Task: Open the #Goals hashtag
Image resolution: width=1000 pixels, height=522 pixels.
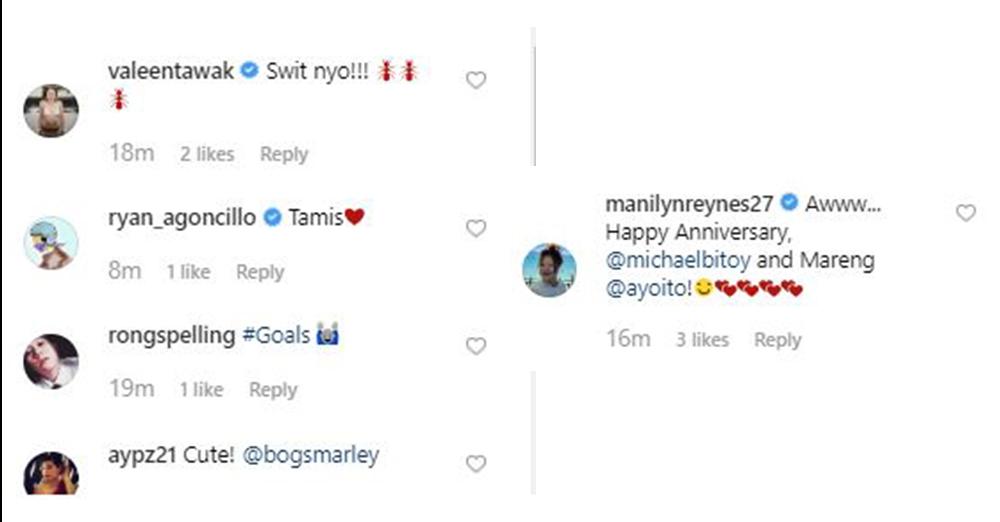Action: (276, 336)
